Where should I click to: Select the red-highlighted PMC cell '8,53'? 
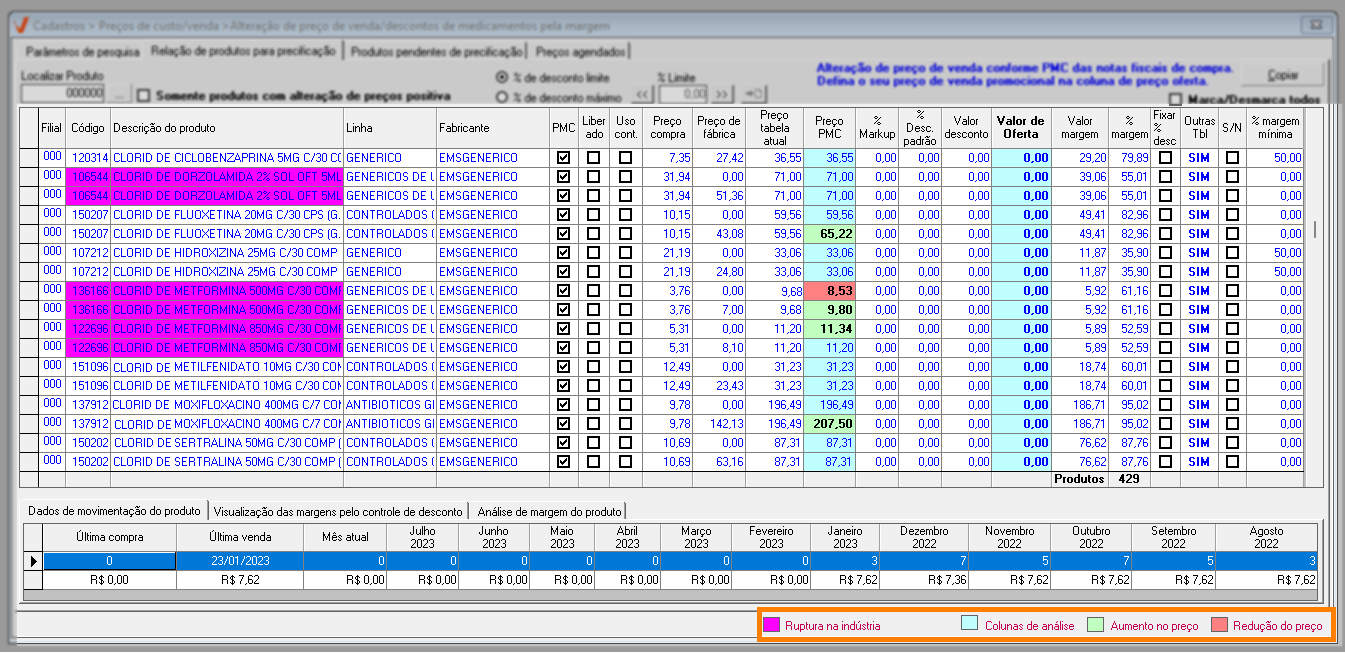coord(829,291)
